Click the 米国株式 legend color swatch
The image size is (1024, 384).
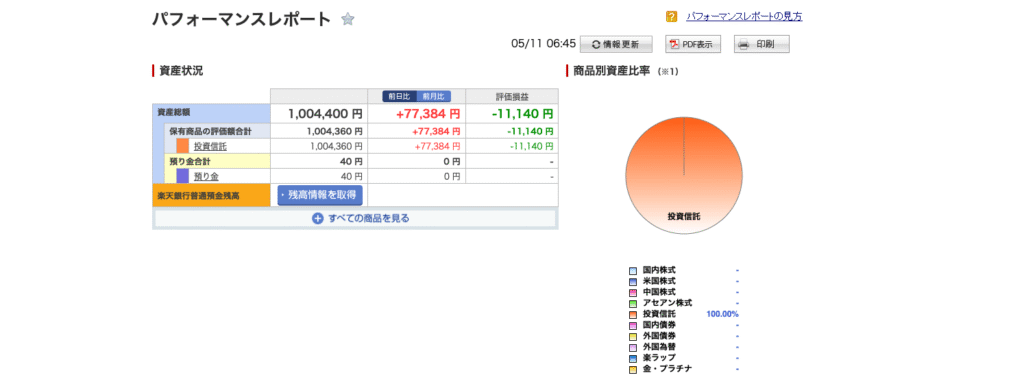pos(633,281)
